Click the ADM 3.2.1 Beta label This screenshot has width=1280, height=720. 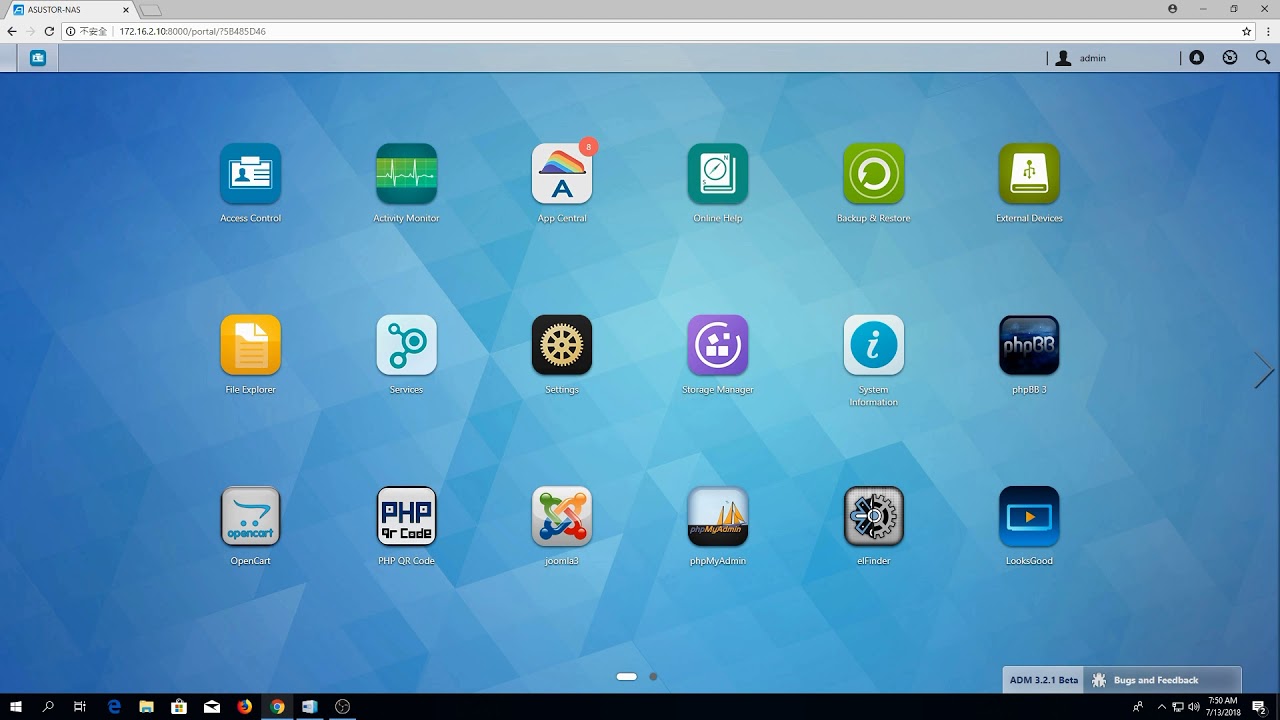pos(1044,680)
